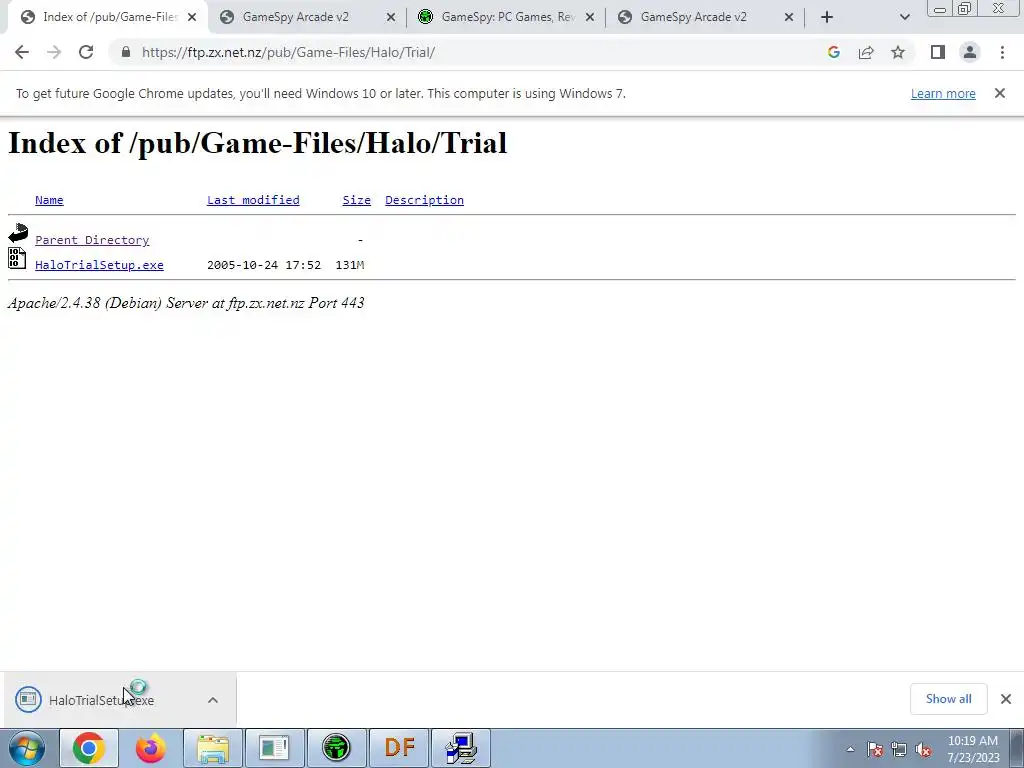
Task: Click the Parent Directory back-arrow icon
Action: coord(18,233)
